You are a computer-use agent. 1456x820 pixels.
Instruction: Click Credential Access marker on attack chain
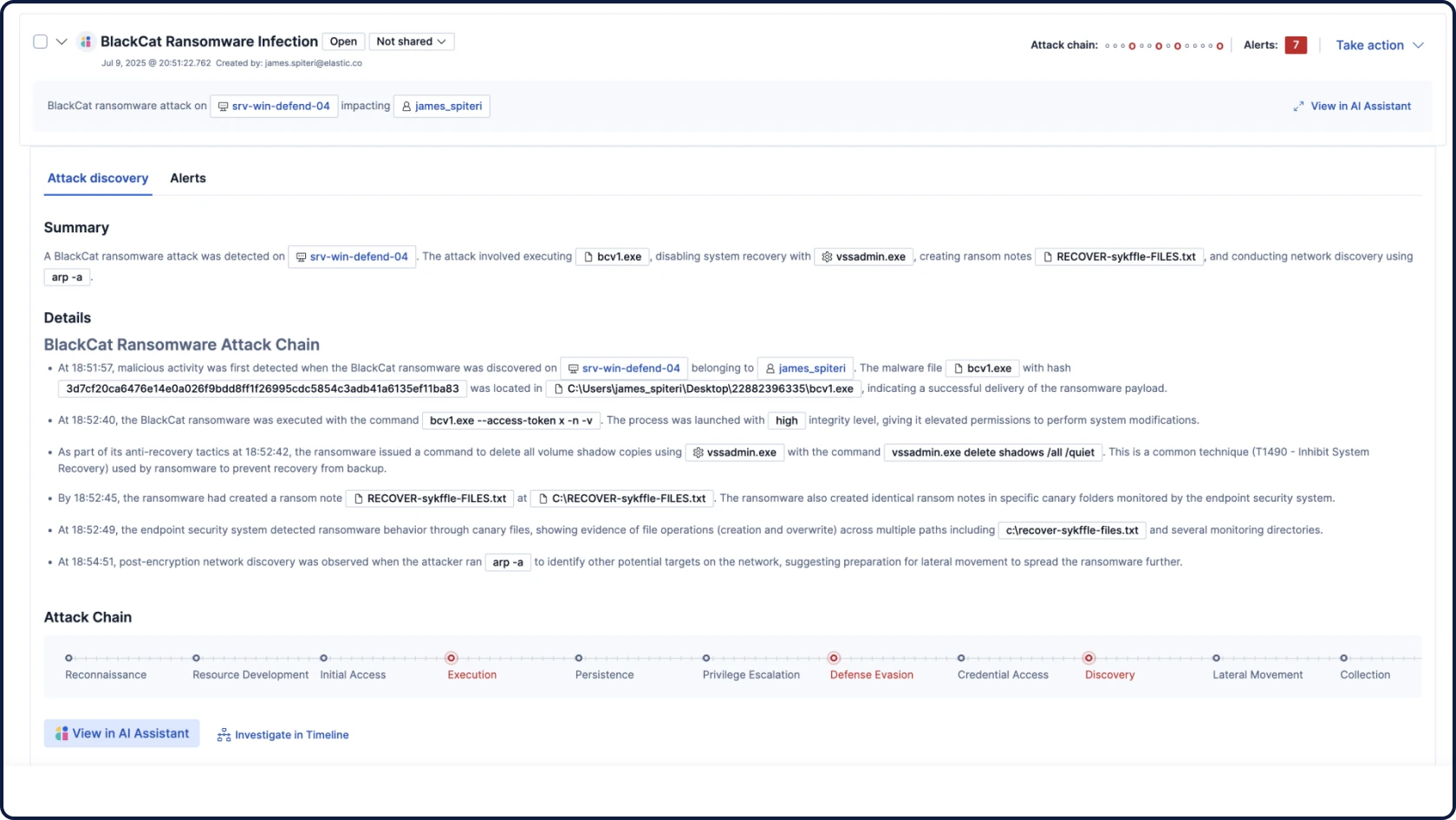961,658
